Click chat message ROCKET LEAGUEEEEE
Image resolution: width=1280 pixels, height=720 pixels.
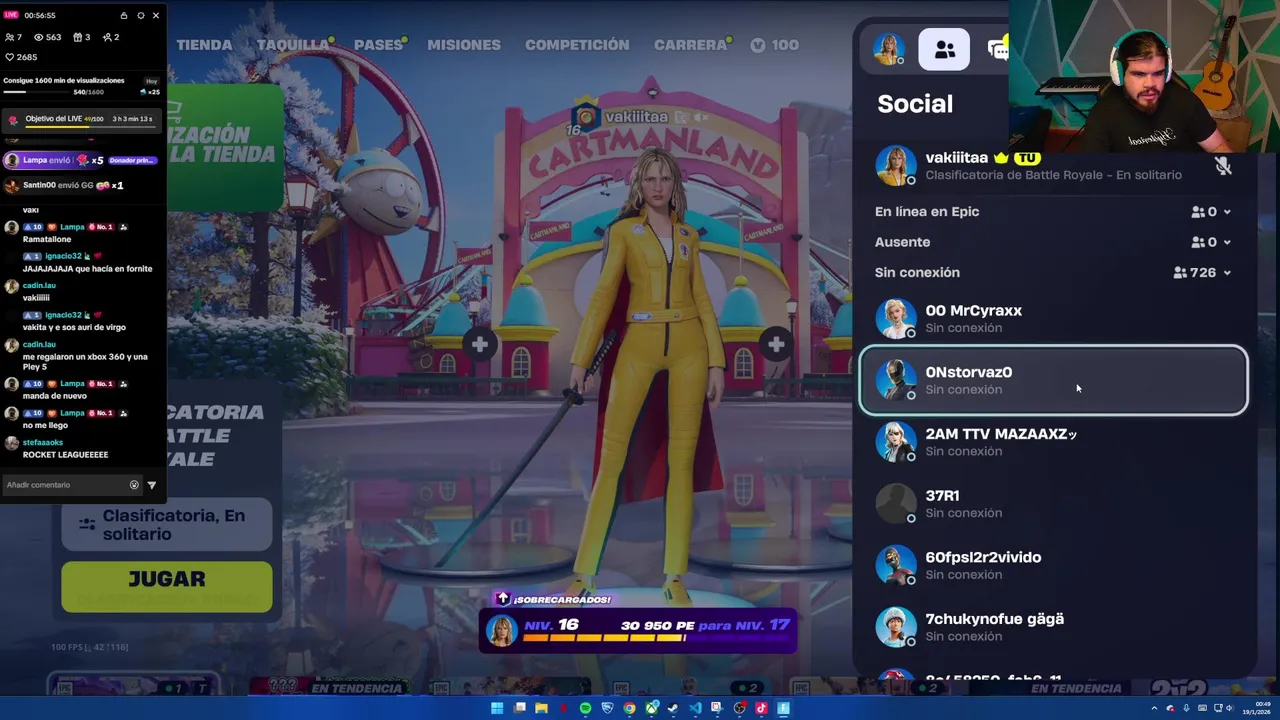[65, 455]
